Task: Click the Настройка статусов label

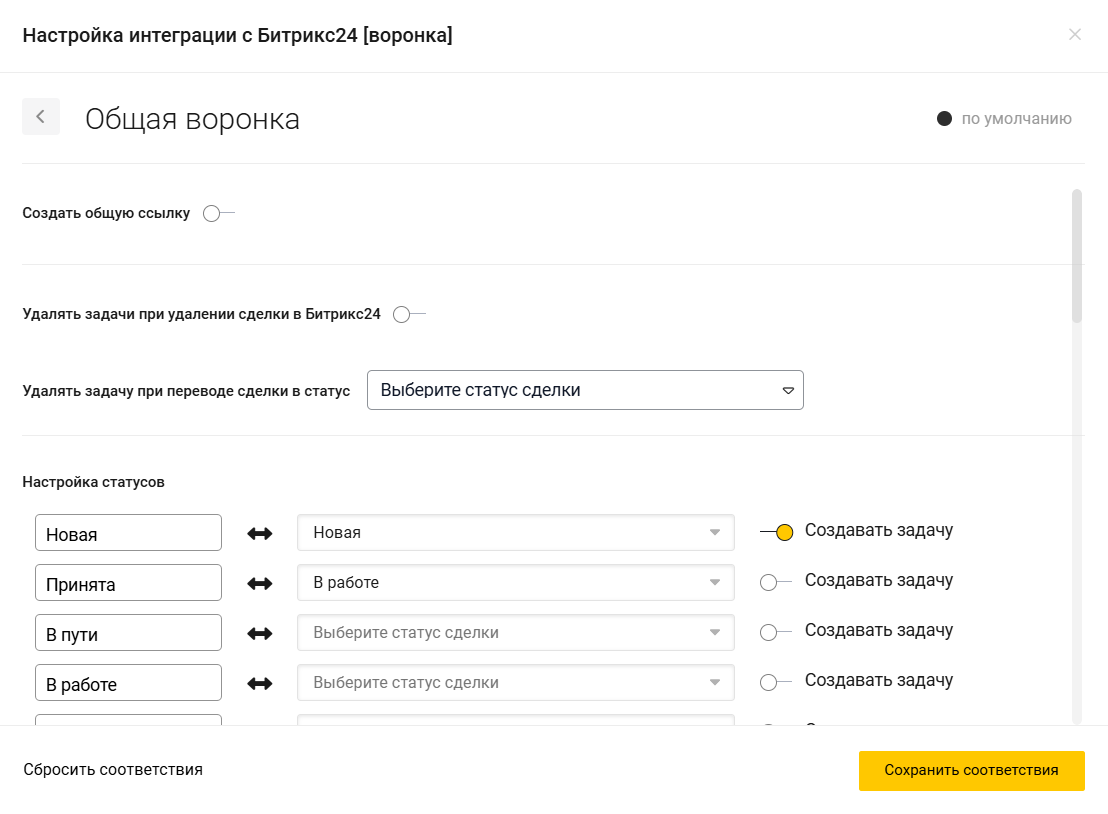Action: coord(93,482)
